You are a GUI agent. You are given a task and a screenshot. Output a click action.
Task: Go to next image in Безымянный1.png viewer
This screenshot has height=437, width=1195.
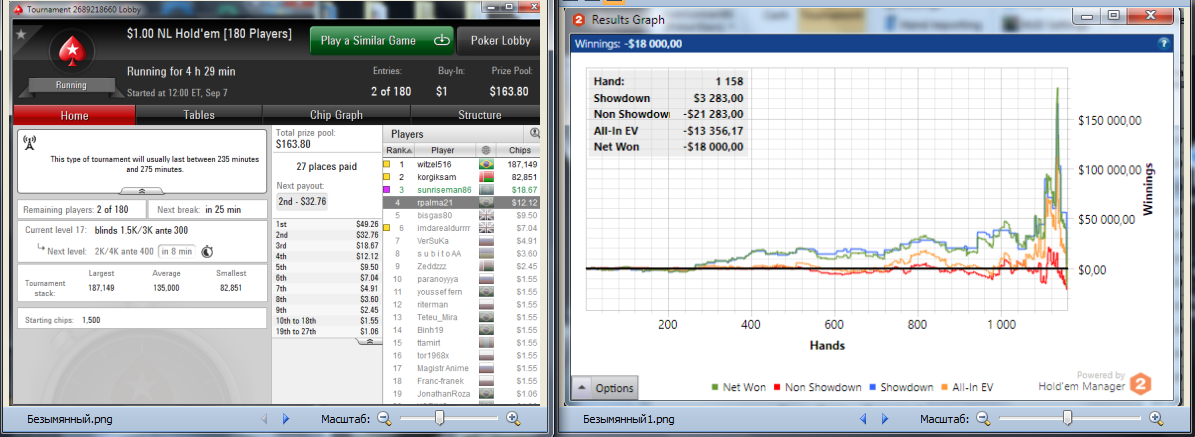coord(885,419)
